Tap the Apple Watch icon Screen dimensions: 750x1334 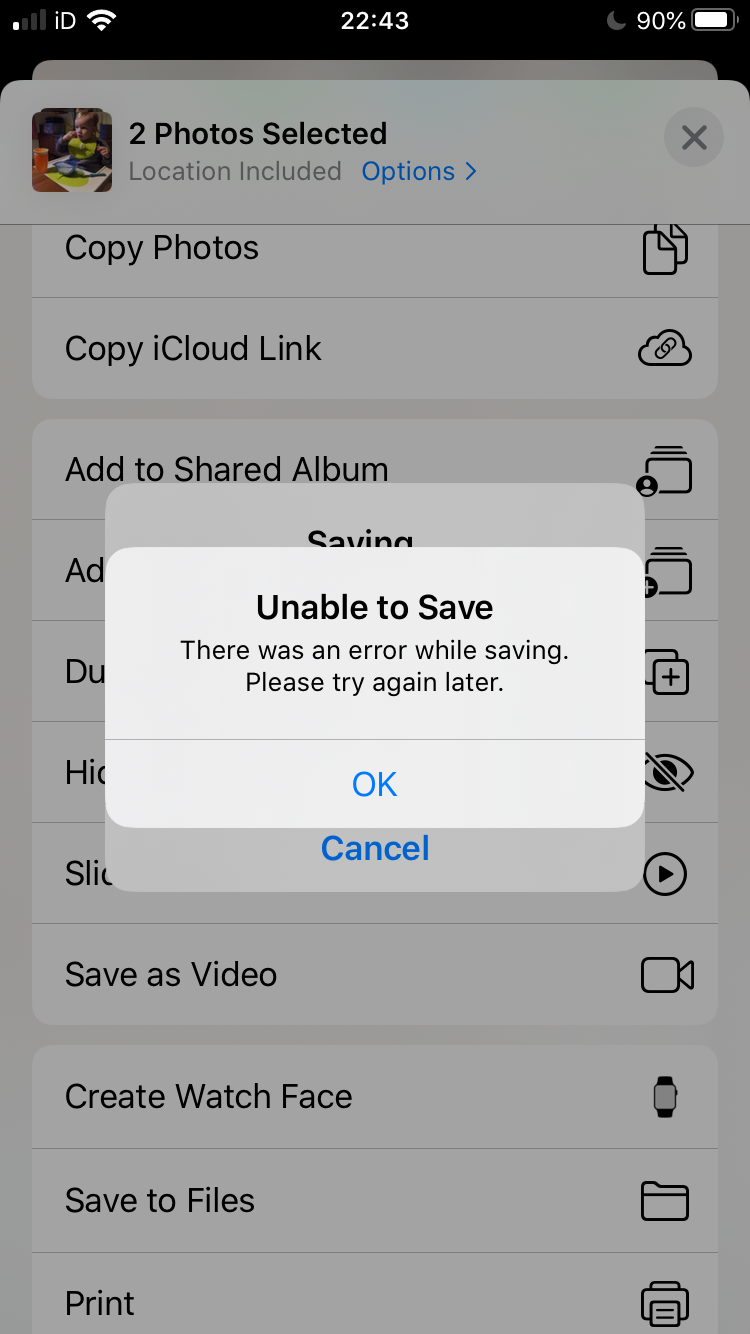tap(665, 1097)
